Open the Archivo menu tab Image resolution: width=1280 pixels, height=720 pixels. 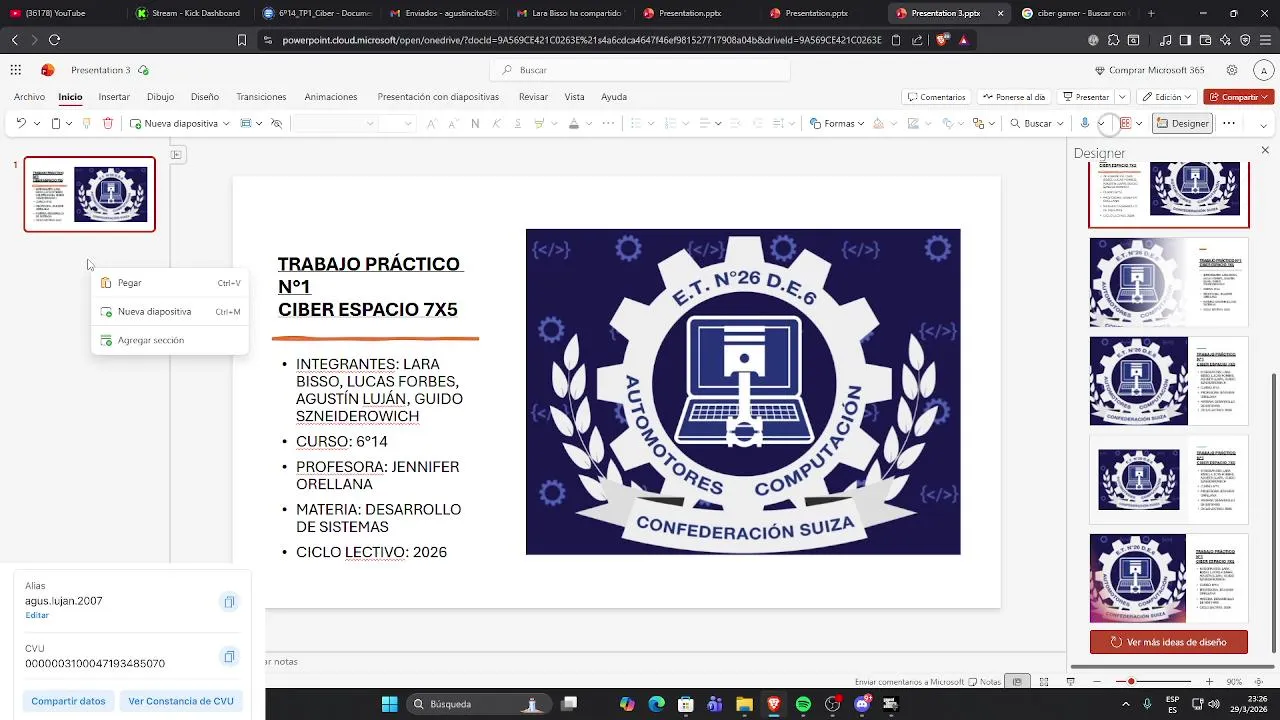(29, 97)
